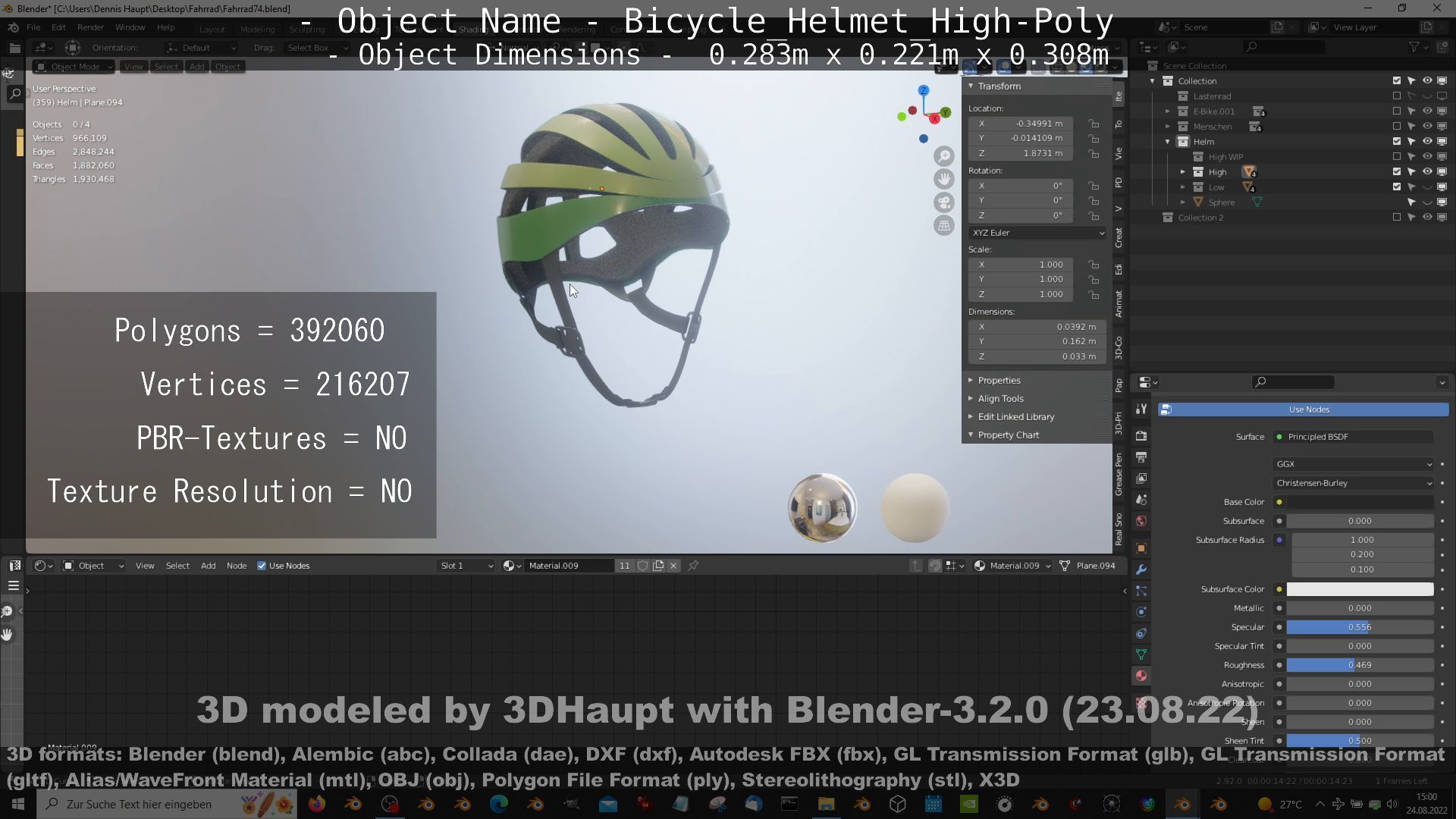Click the outliner search field
The height and width of the screenshot is (819, 1456).
(1285, 47)
